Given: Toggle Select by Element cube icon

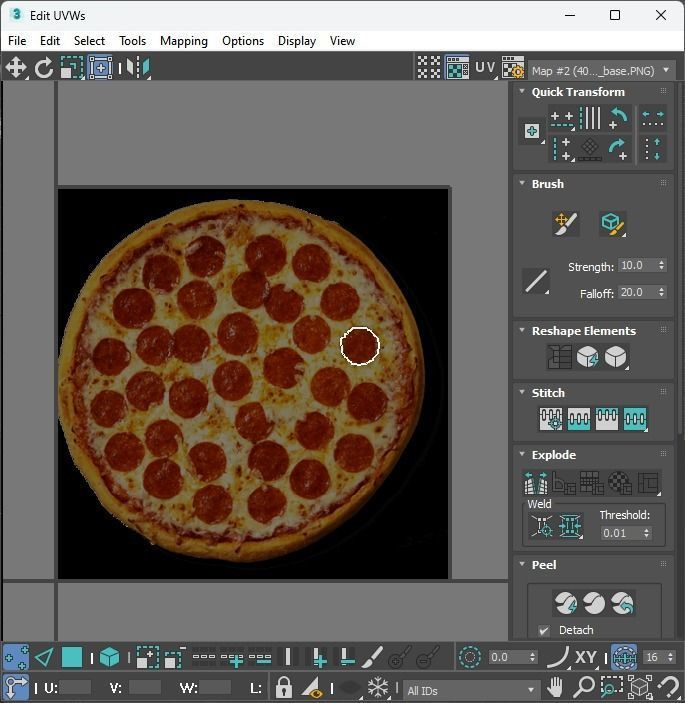Looking at the screenshot, I should click(110, 657).
